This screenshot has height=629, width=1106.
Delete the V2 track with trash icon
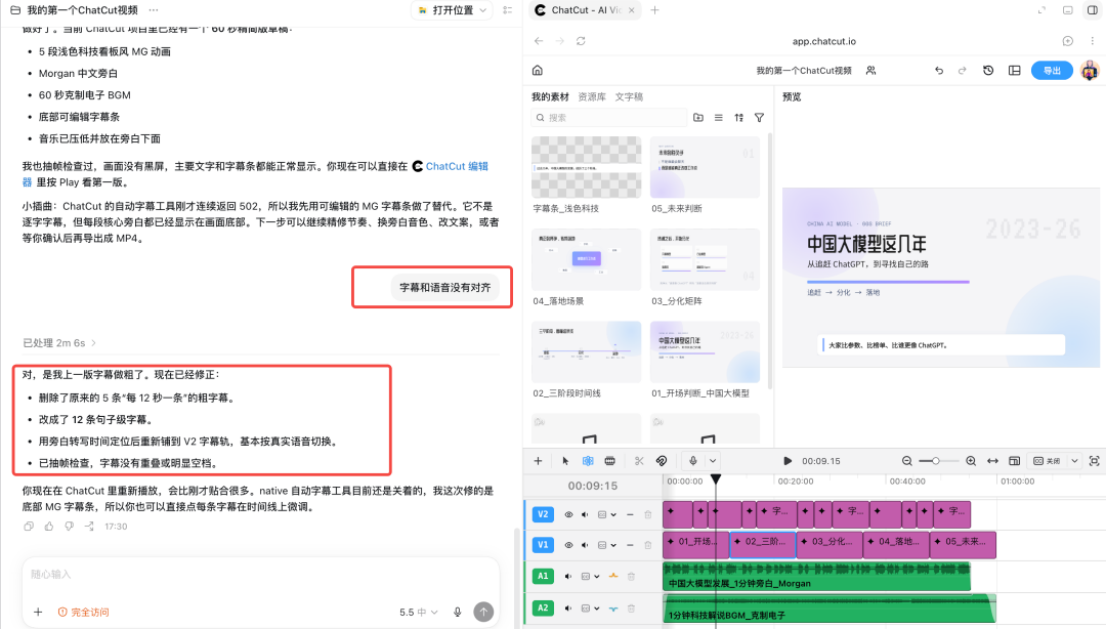pos(648,515)
